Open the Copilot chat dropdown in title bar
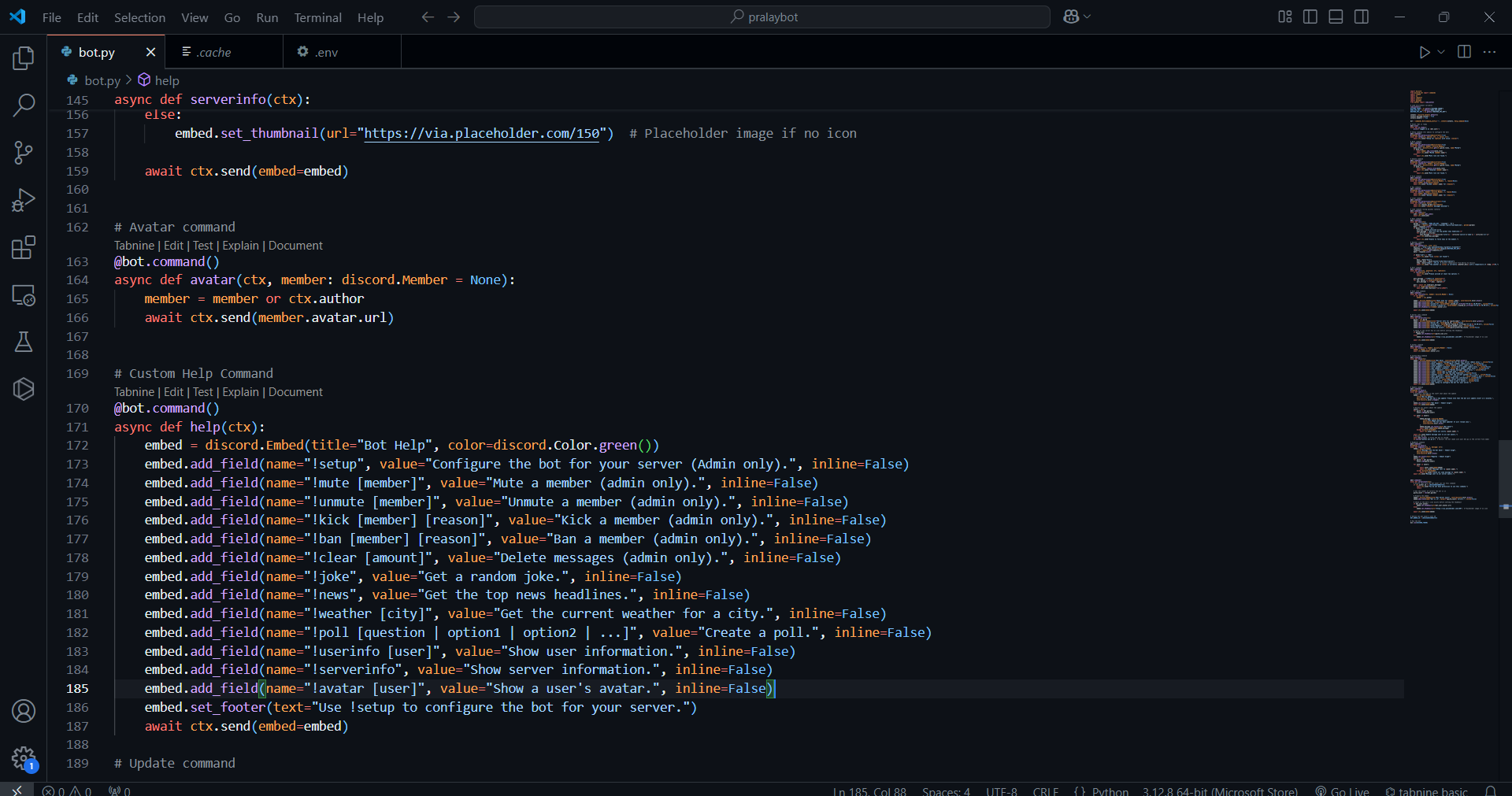1512x796 pixels. [1088, 17]
